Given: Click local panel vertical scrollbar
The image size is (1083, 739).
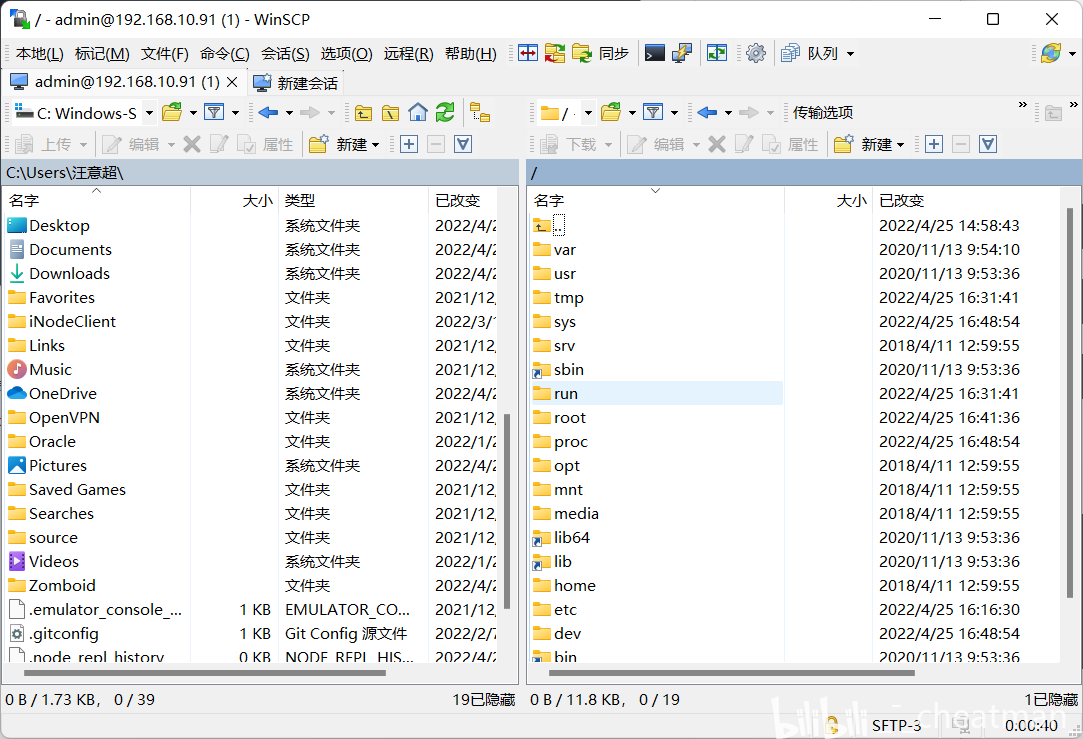Looking at the screenshot, I should (x=506, y=511).
